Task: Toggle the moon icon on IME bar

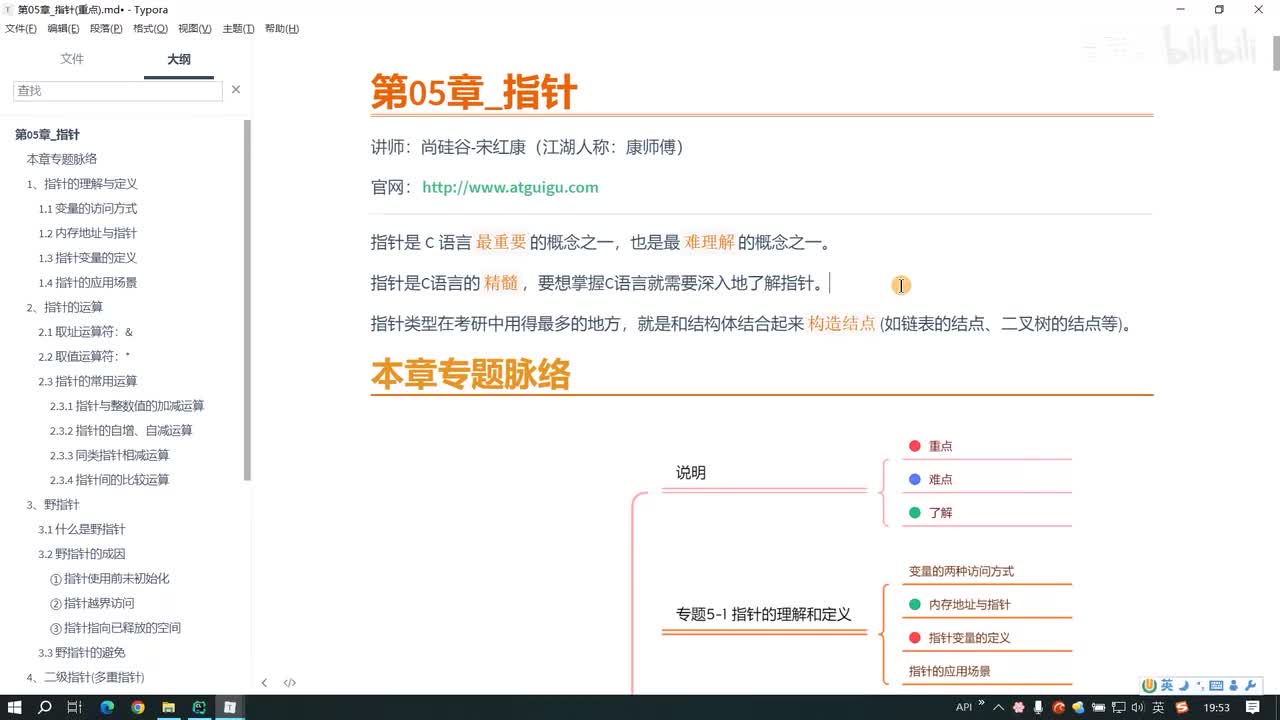Action: 1183,685
